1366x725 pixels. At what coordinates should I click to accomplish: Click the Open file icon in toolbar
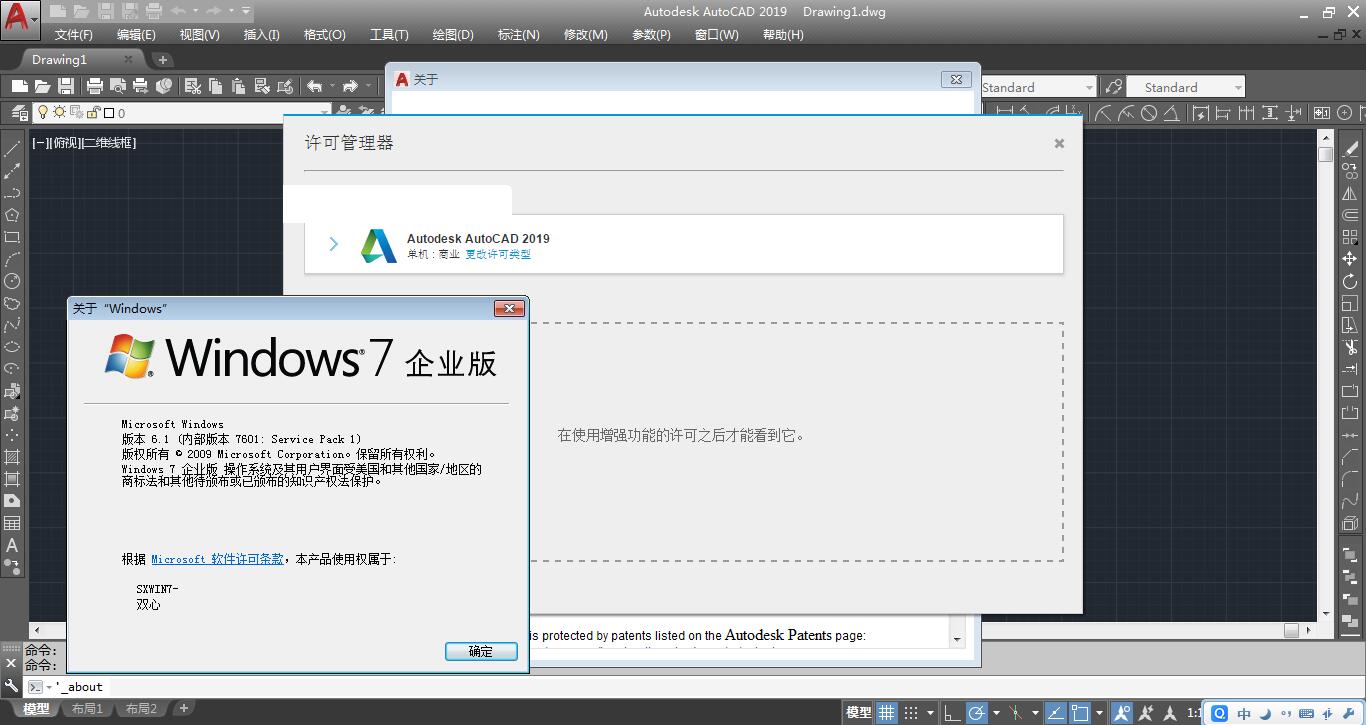(43, 87)
